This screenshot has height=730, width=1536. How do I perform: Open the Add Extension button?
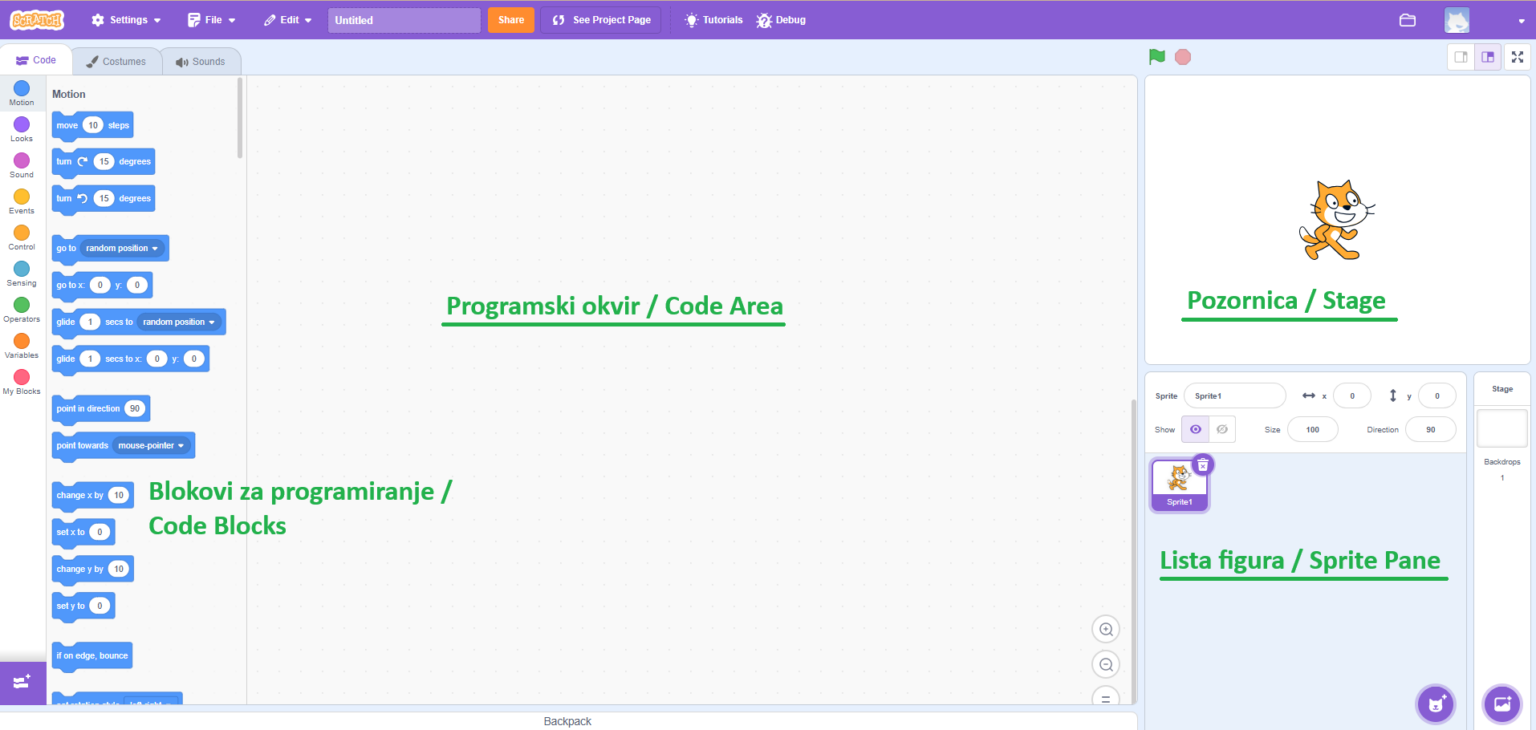(x=22, y=683)
